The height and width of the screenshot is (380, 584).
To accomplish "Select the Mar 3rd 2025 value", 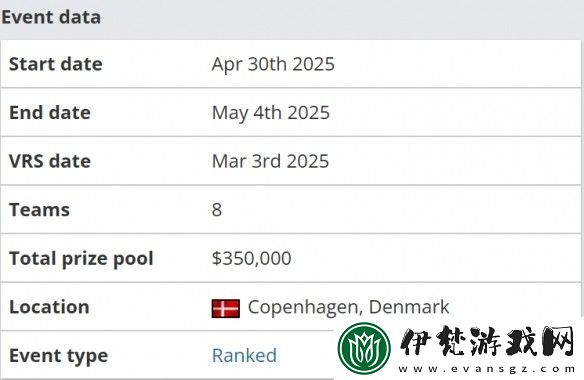I will 270,161.
